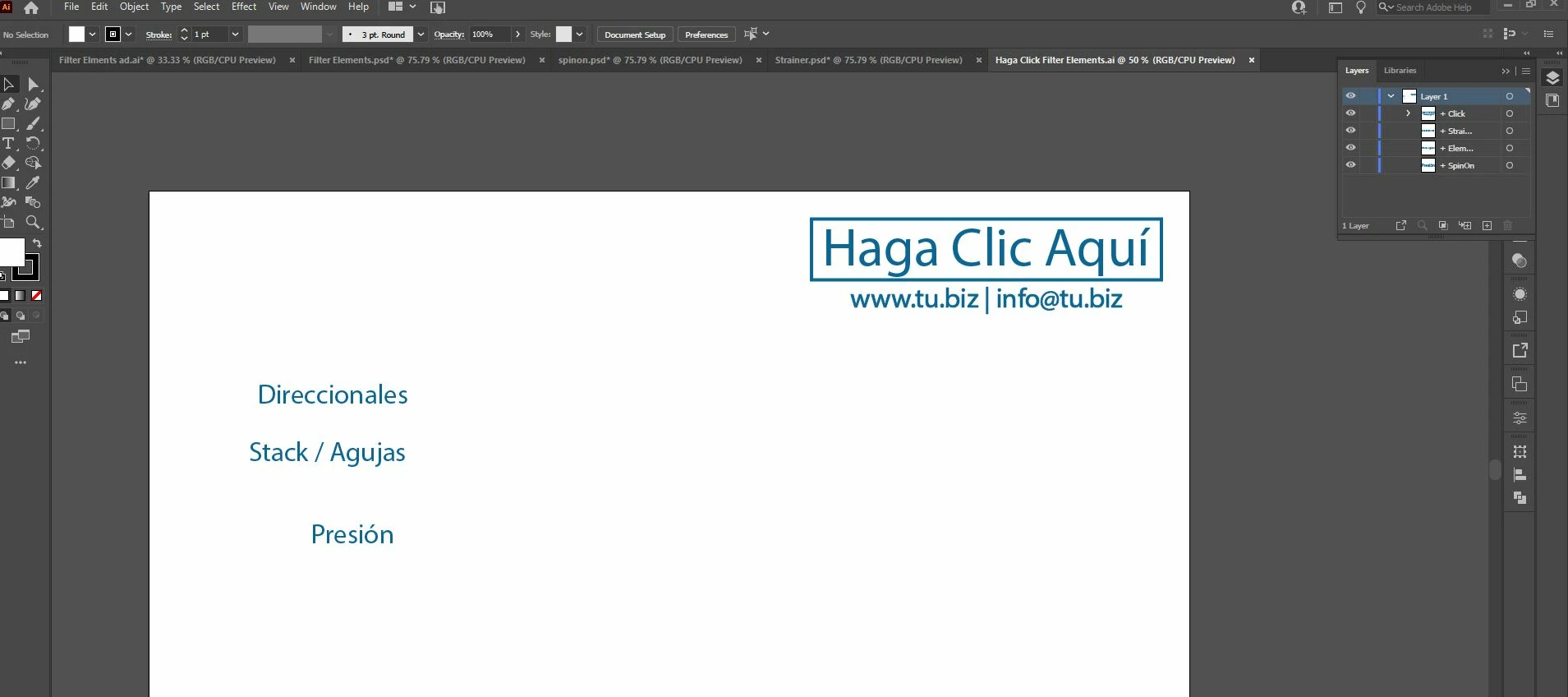Viewport: 1568px width, 697px height.
Task: Open the Window menu
Action: coord(318,7)
